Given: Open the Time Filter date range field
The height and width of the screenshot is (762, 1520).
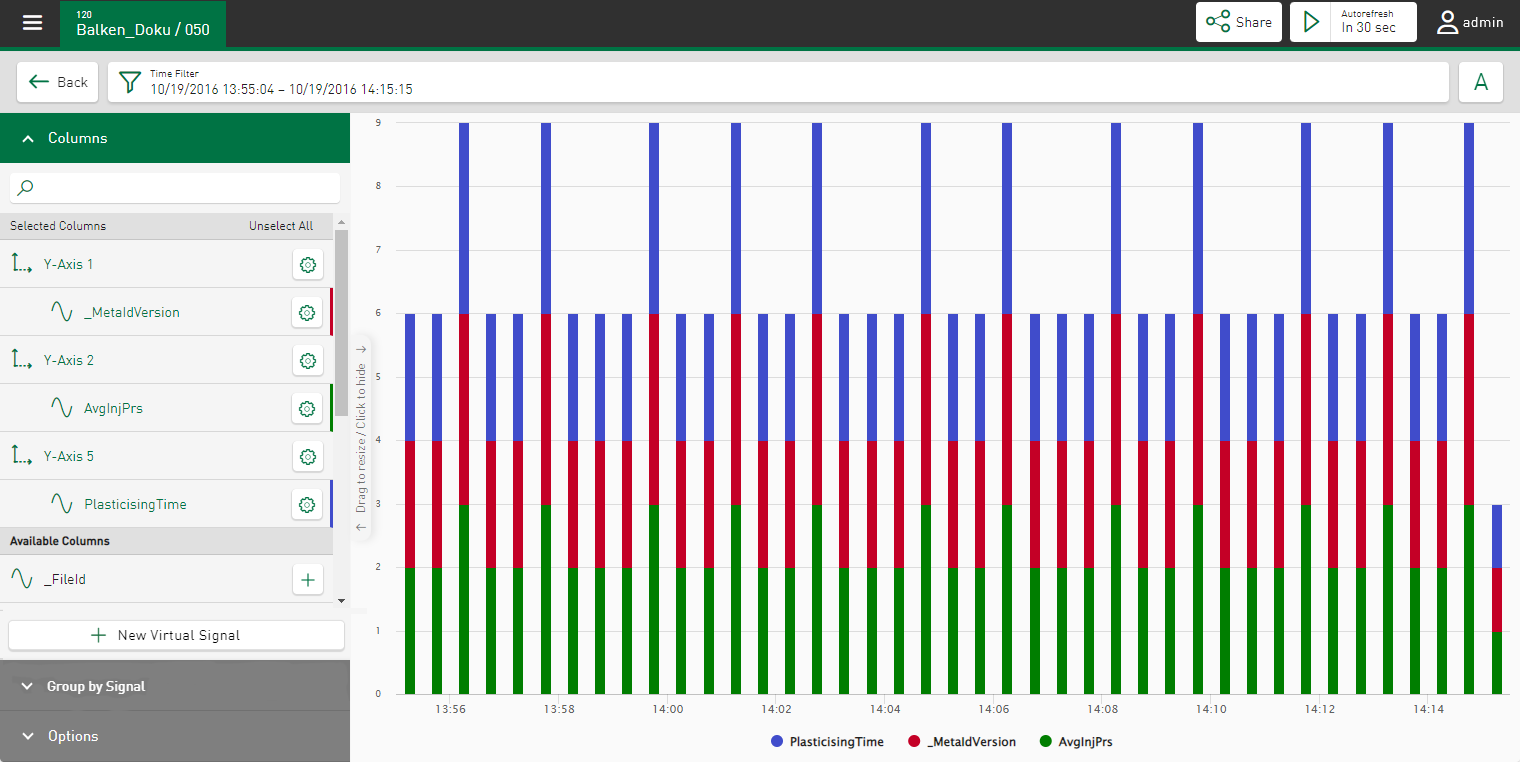Looking at the screenshot, I should point(778,82).
